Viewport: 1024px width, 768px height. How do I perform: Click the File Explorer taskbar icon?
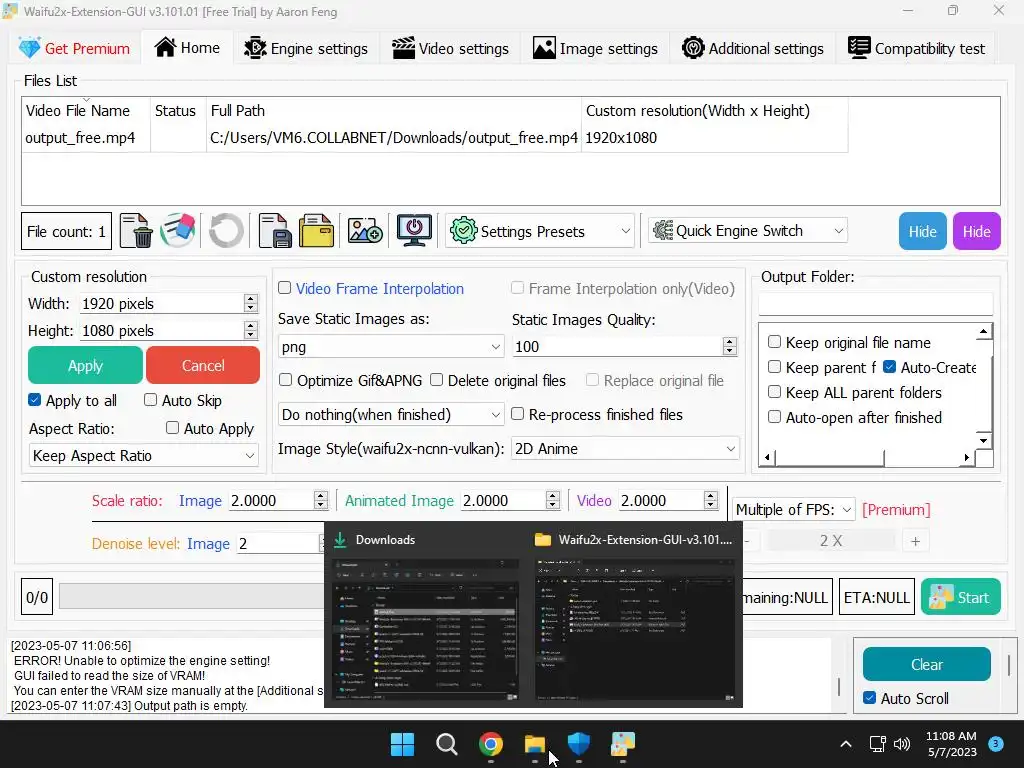(x=535, y=744)
